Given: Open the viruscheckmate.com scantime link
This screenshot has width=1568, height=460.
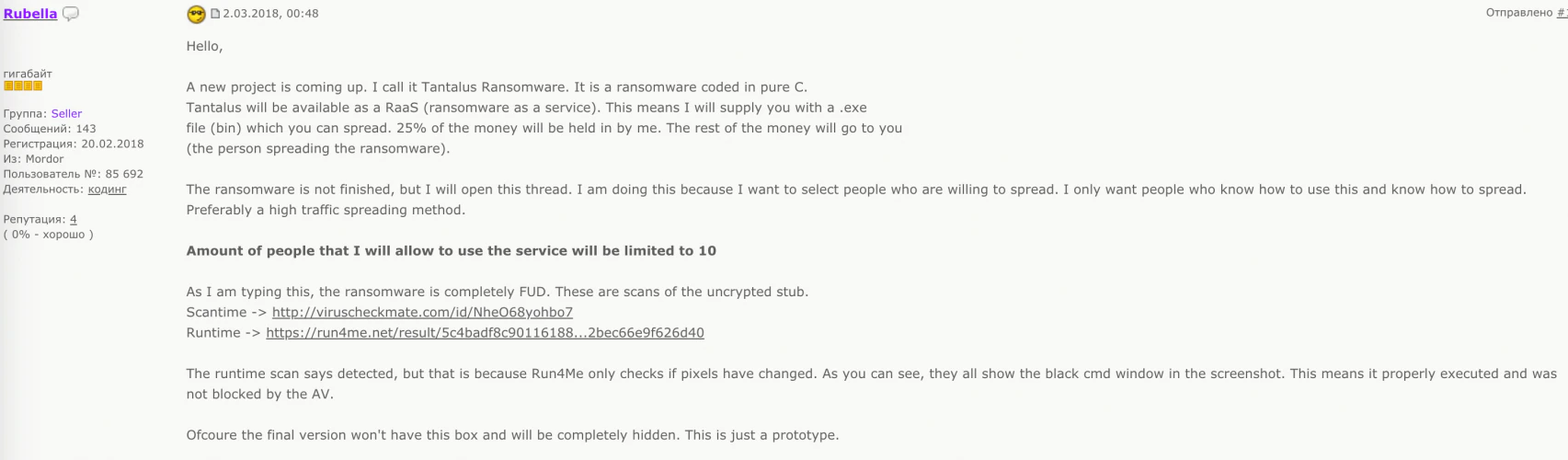Looking at the screenshot, I should point(422,313).
